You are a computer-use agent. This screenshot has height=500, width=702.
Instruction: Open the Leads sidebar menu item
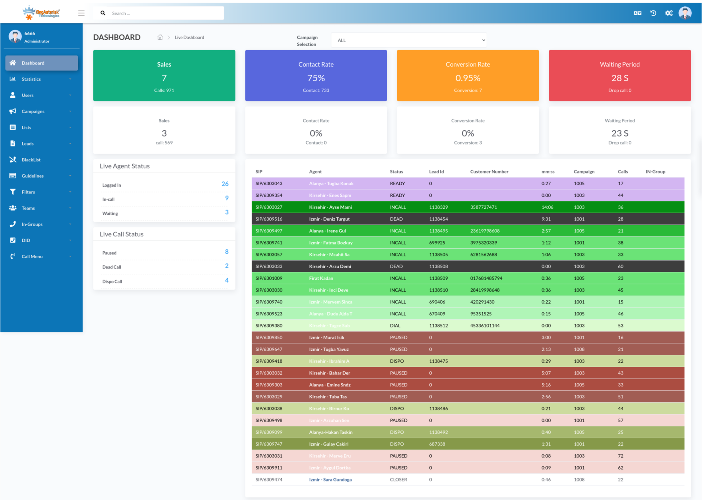(x=40, y=143)
